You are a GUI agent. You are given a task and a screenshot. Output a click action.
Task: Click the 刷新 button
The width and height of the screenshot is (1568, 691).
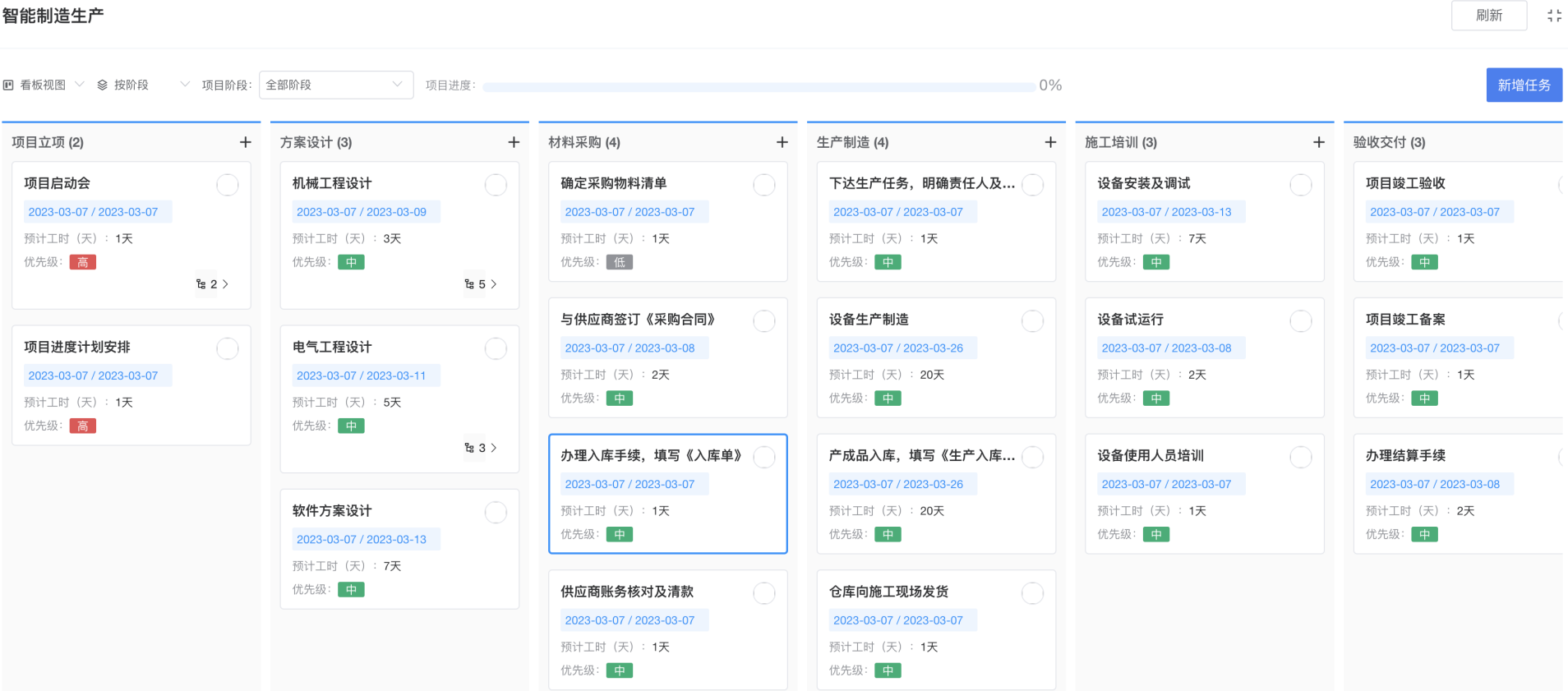1488,16
